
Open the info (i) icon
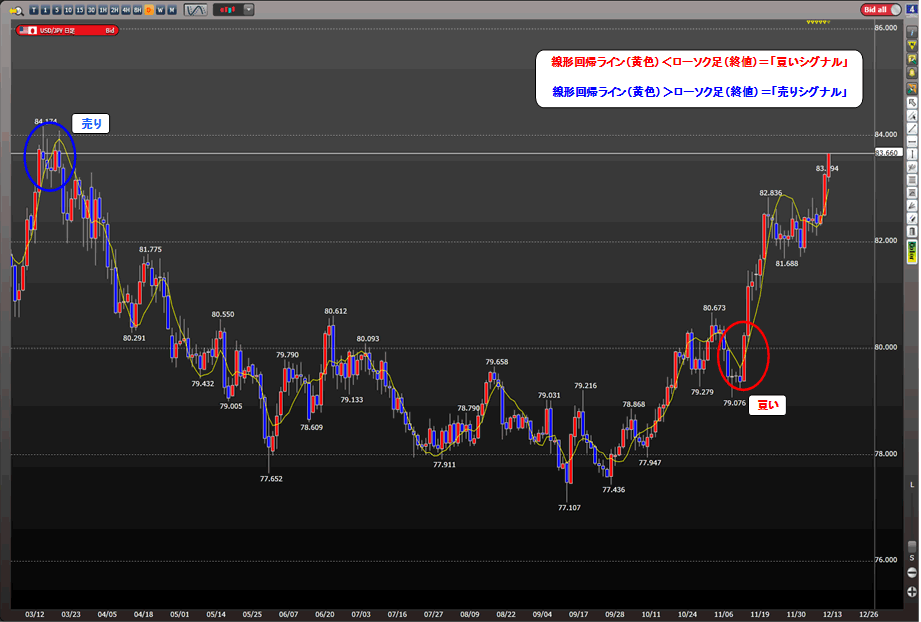coord(913,33)
